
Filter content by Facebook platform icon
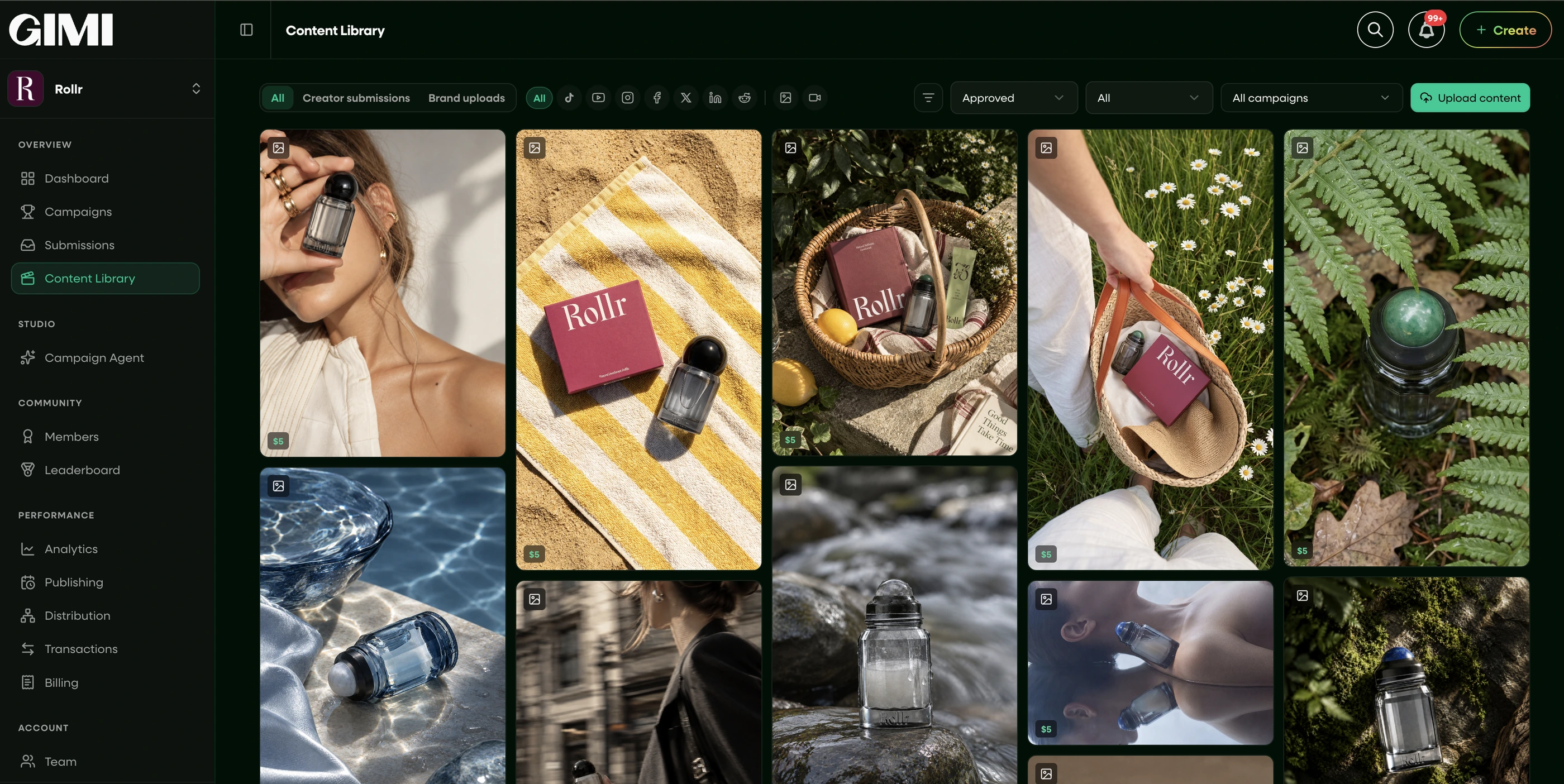[656, 98]
